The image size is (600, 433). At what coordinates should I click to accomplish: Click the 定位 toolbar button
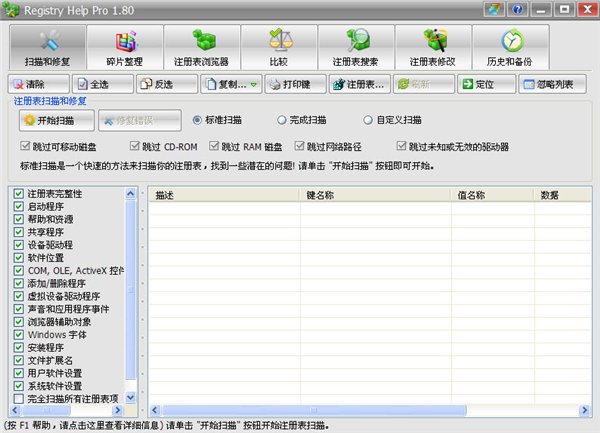pos(486,84)
